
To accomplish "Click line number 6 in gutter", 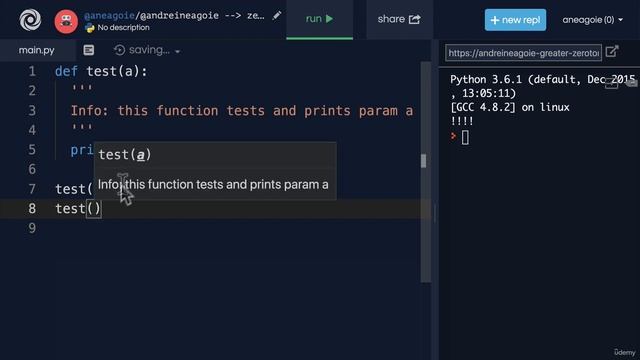I will (x=32, y=169).
